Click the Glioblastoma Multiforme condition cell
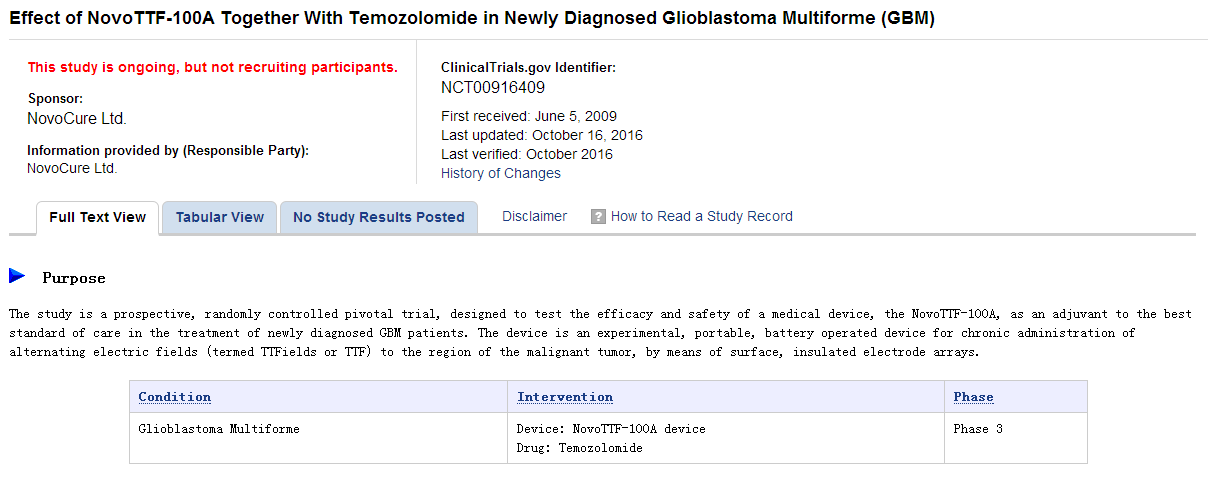 coord(219,429)
